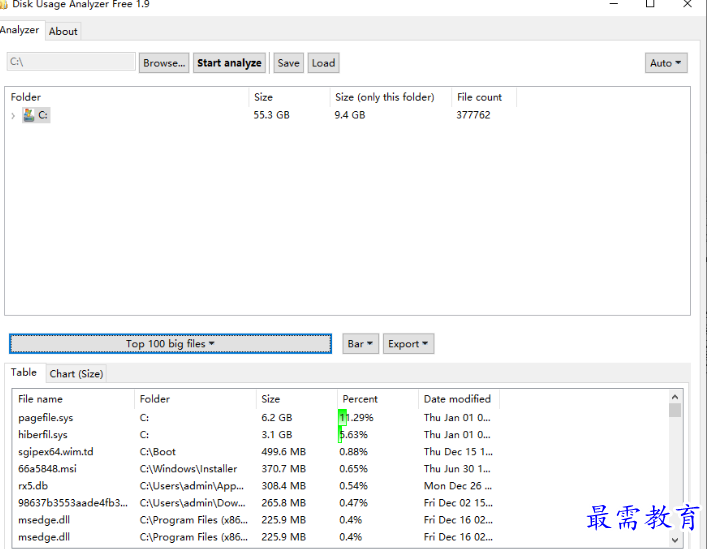Image resolution: width=708 pixels, height=549 pixels.
Task: Click the 9.4 GB folder-only size
Action: point(350,115)
